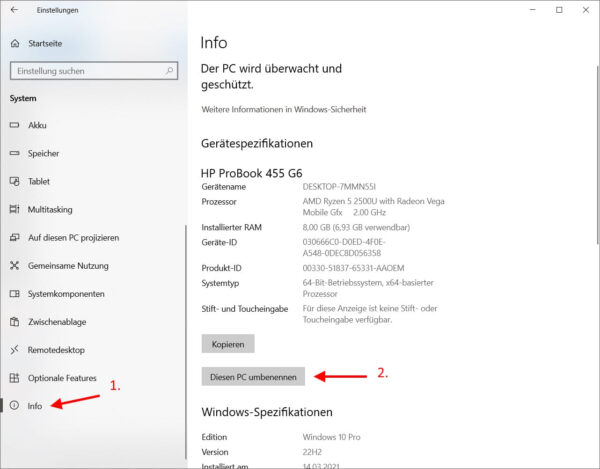Click the Windows-Spezifikationen heading

[x=267, y=412]
